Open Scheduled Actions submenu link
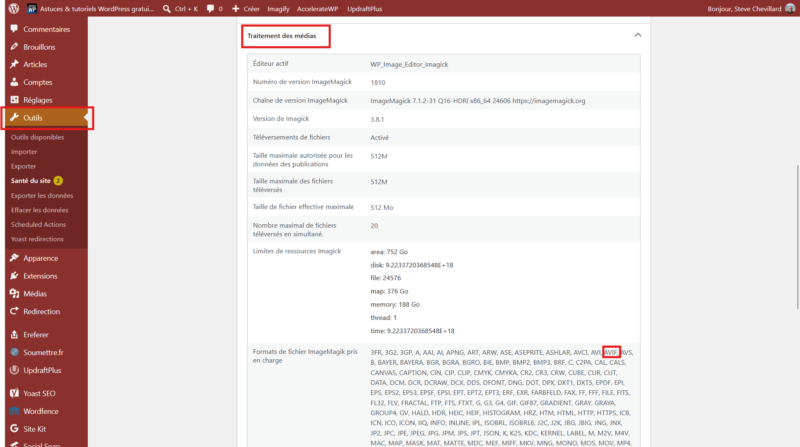Image resolution: width=800 pixels, height=447 pixels. [x=38, y=225]
